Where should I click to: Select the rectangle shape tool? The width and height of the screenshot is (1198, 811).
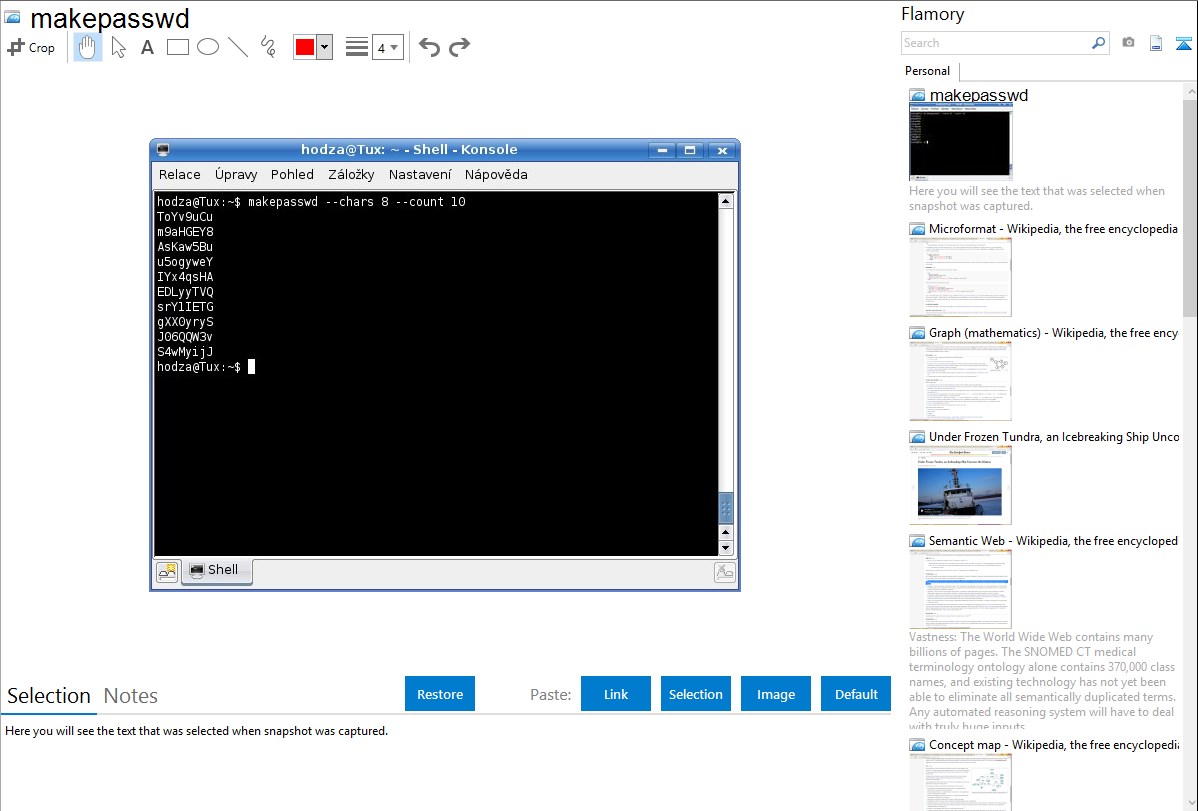178,47
